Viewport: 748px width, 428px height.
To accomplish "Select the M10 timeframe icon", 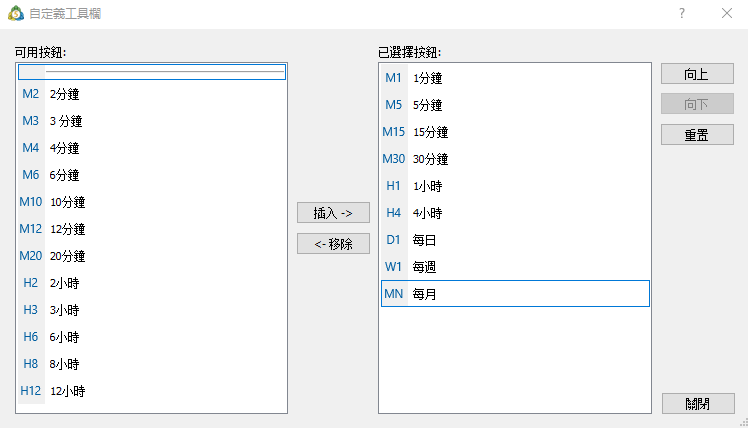I will pos(31,202).
